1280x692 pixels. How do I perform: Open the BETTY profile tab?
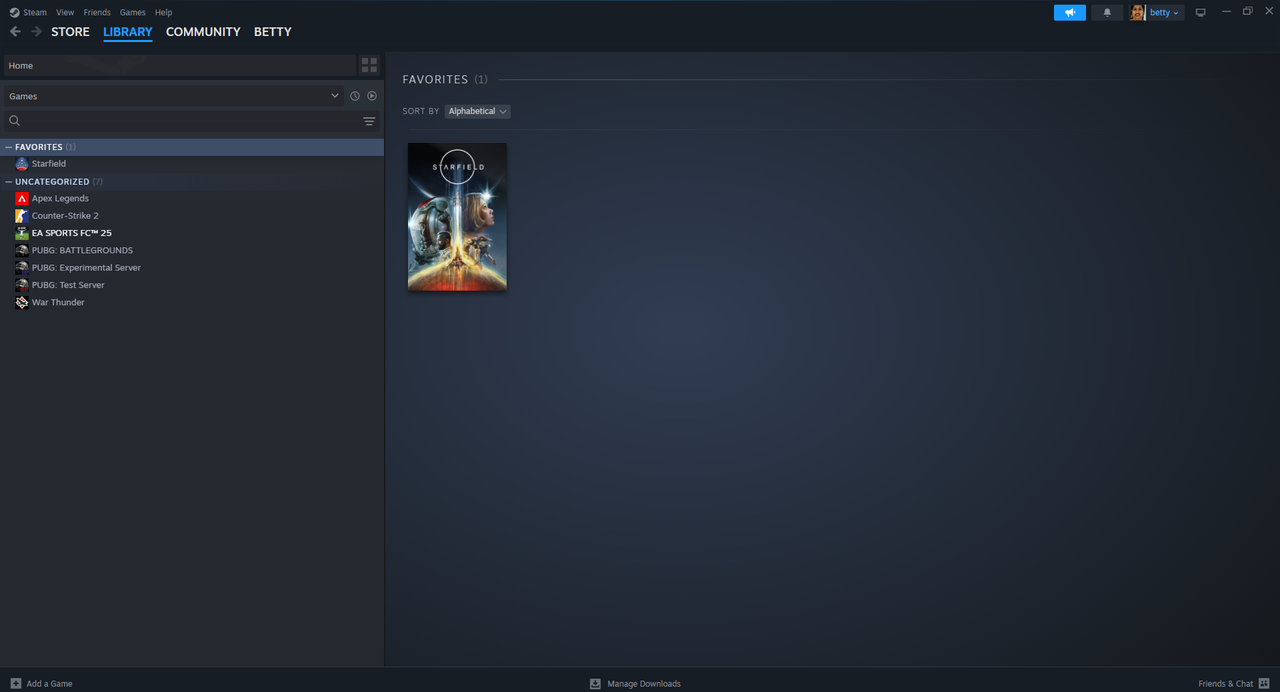(x=273, y=32)
